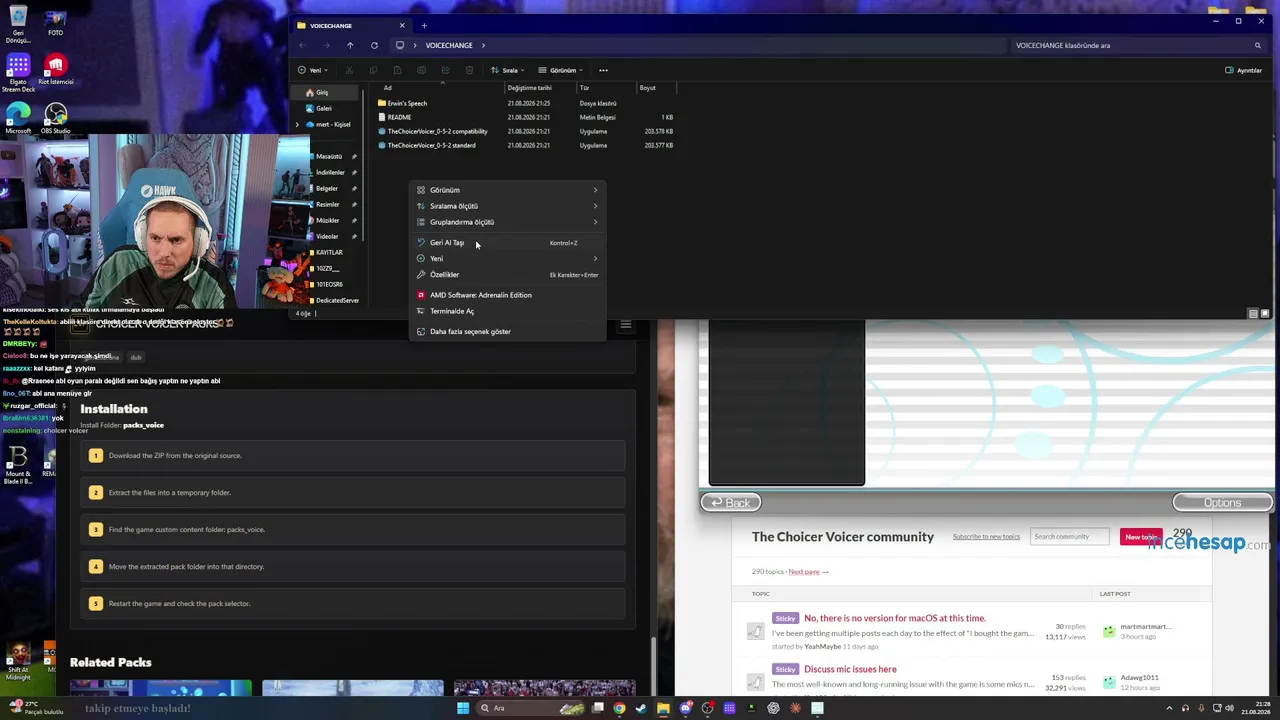Open the Windows Start menu
Screen dimensions: 1280x720
pyautogui.click(x=462, y=708)
